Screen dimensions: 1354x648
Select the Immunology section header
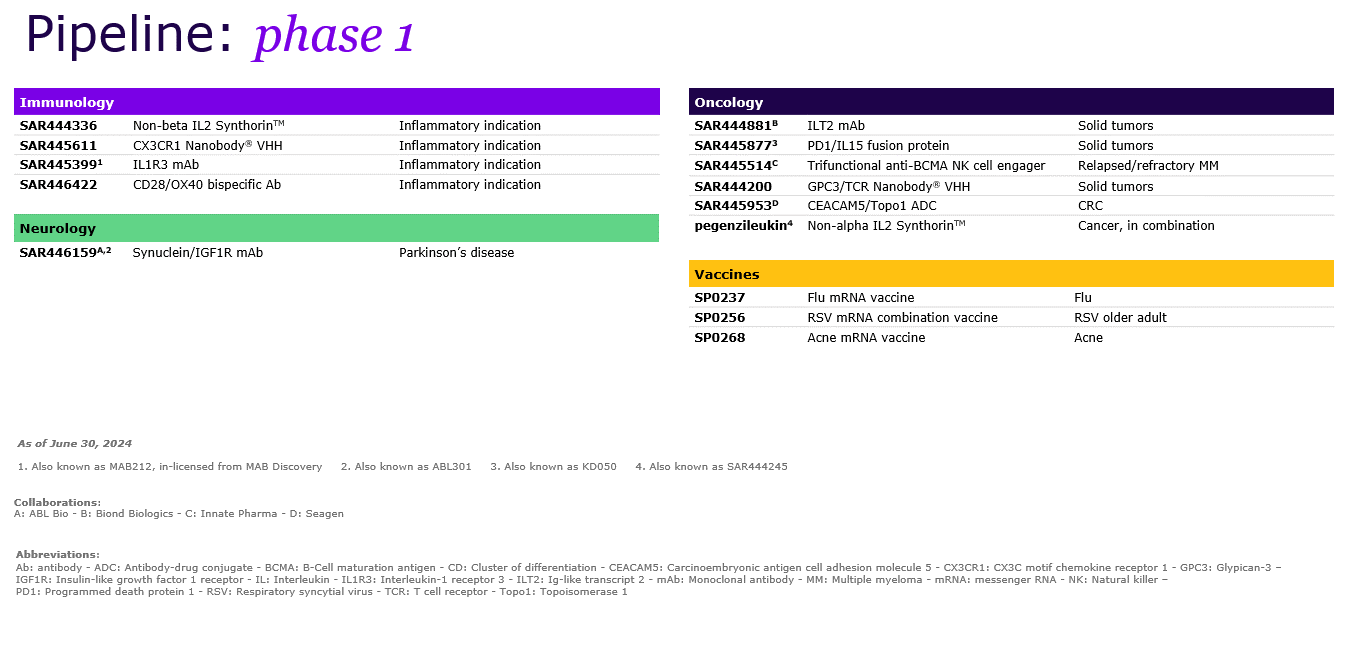coord(66,102)
